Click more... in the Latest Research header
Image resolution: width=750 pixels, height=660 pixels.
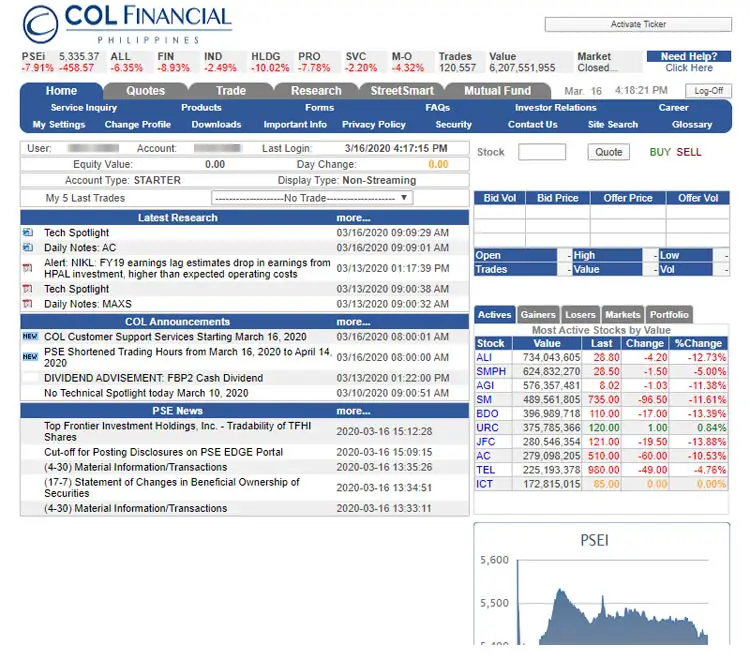pyautogui.click(x=353, y=218)
